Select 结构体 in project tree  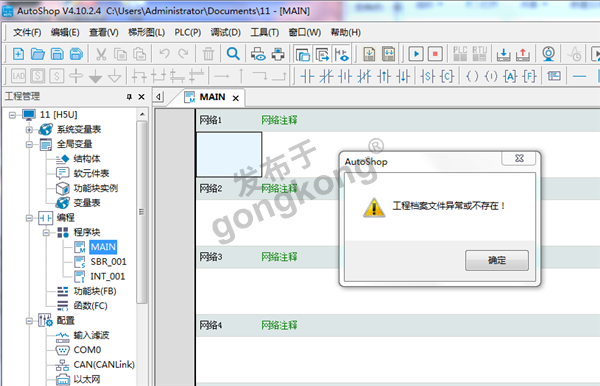coord(86,159)
